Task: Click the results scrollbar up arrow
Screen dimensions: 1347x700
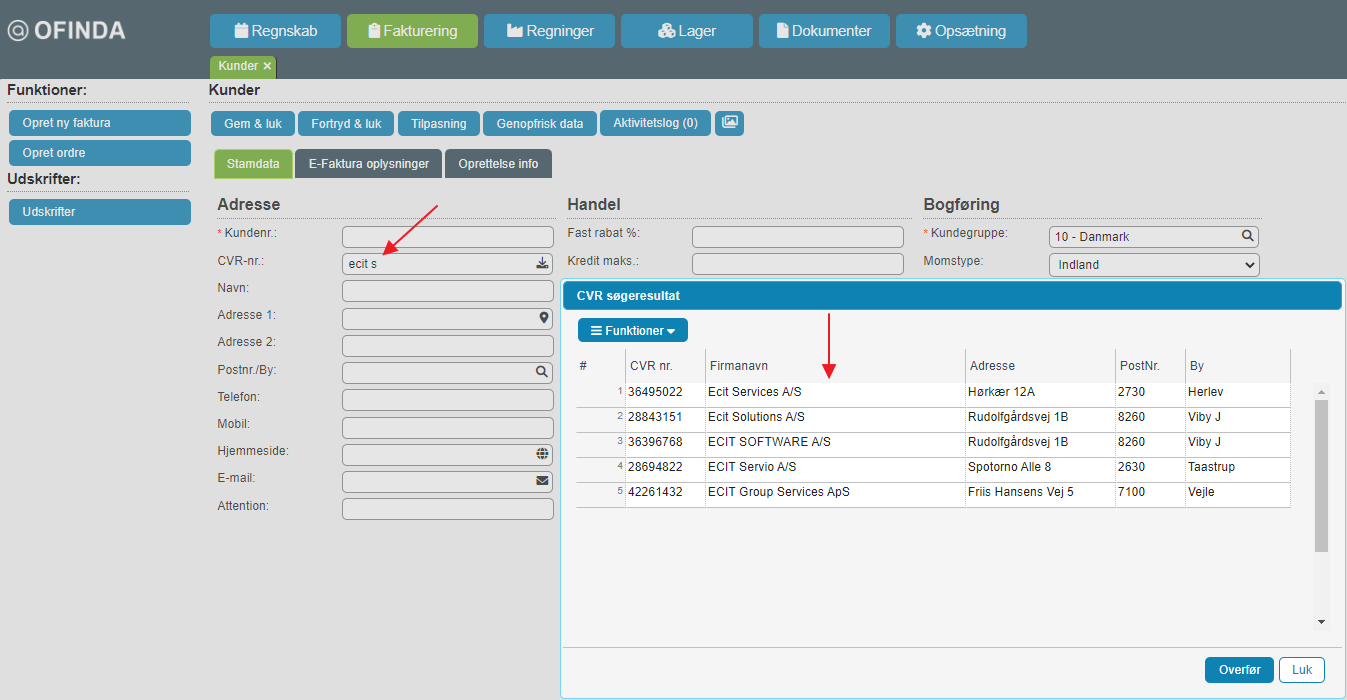Action: click(1321, 392)
